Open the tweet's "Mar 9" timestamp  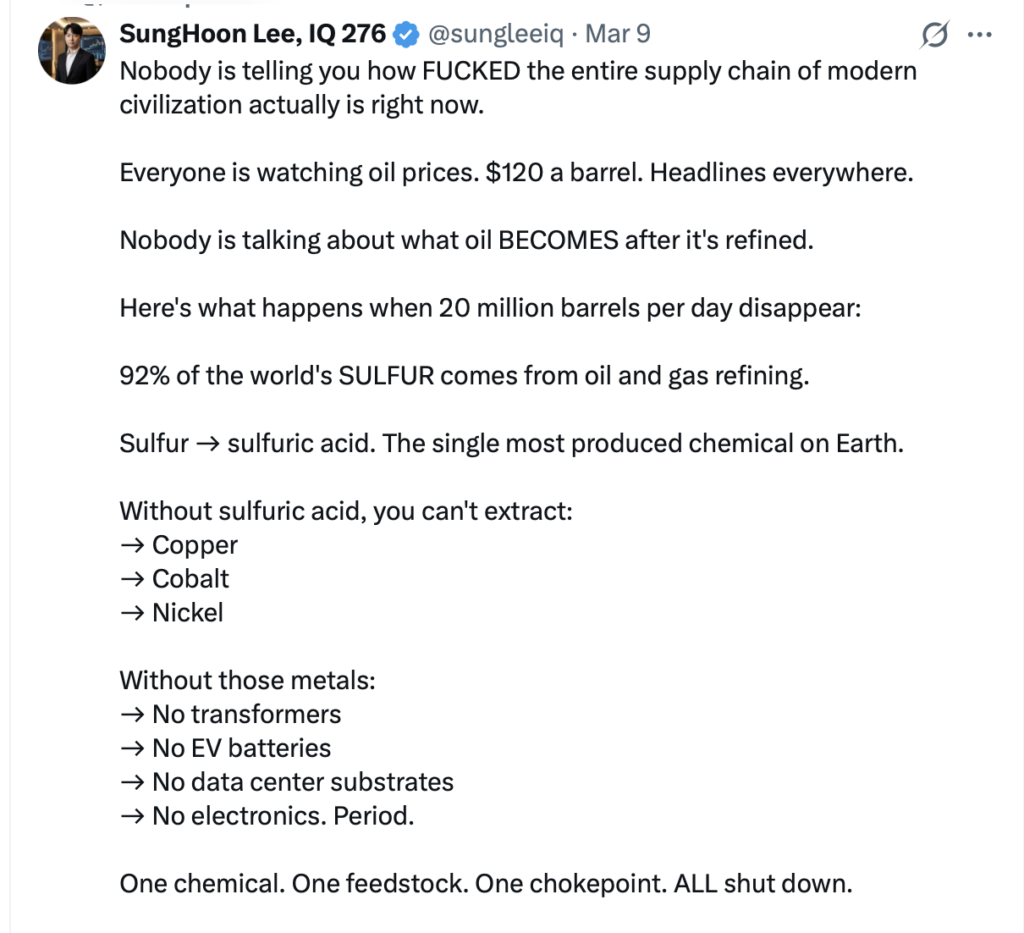617,34
